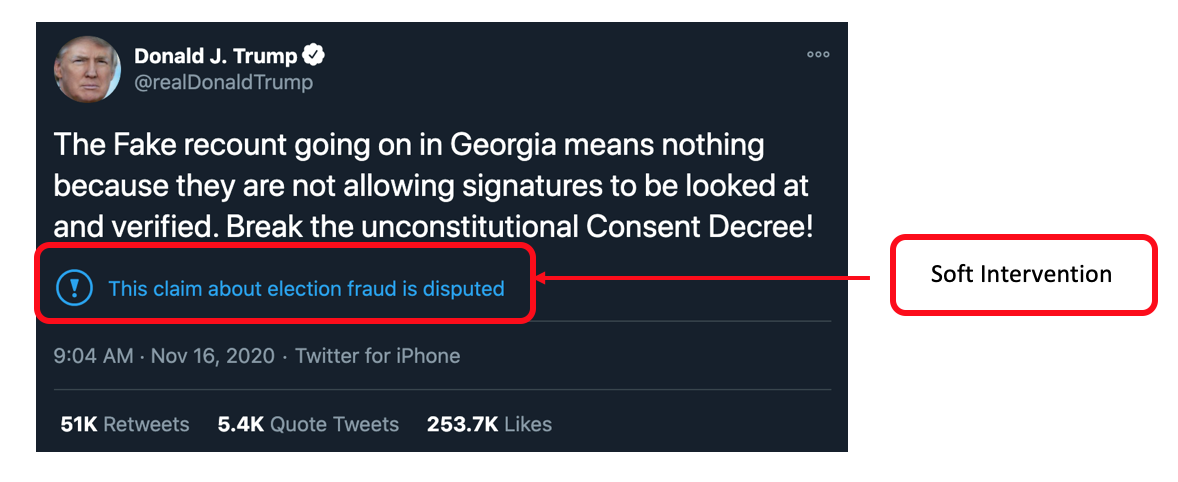Open the disputed election fraud claim link
Viewport: 1178px width, 482px height.
[307, 288]
